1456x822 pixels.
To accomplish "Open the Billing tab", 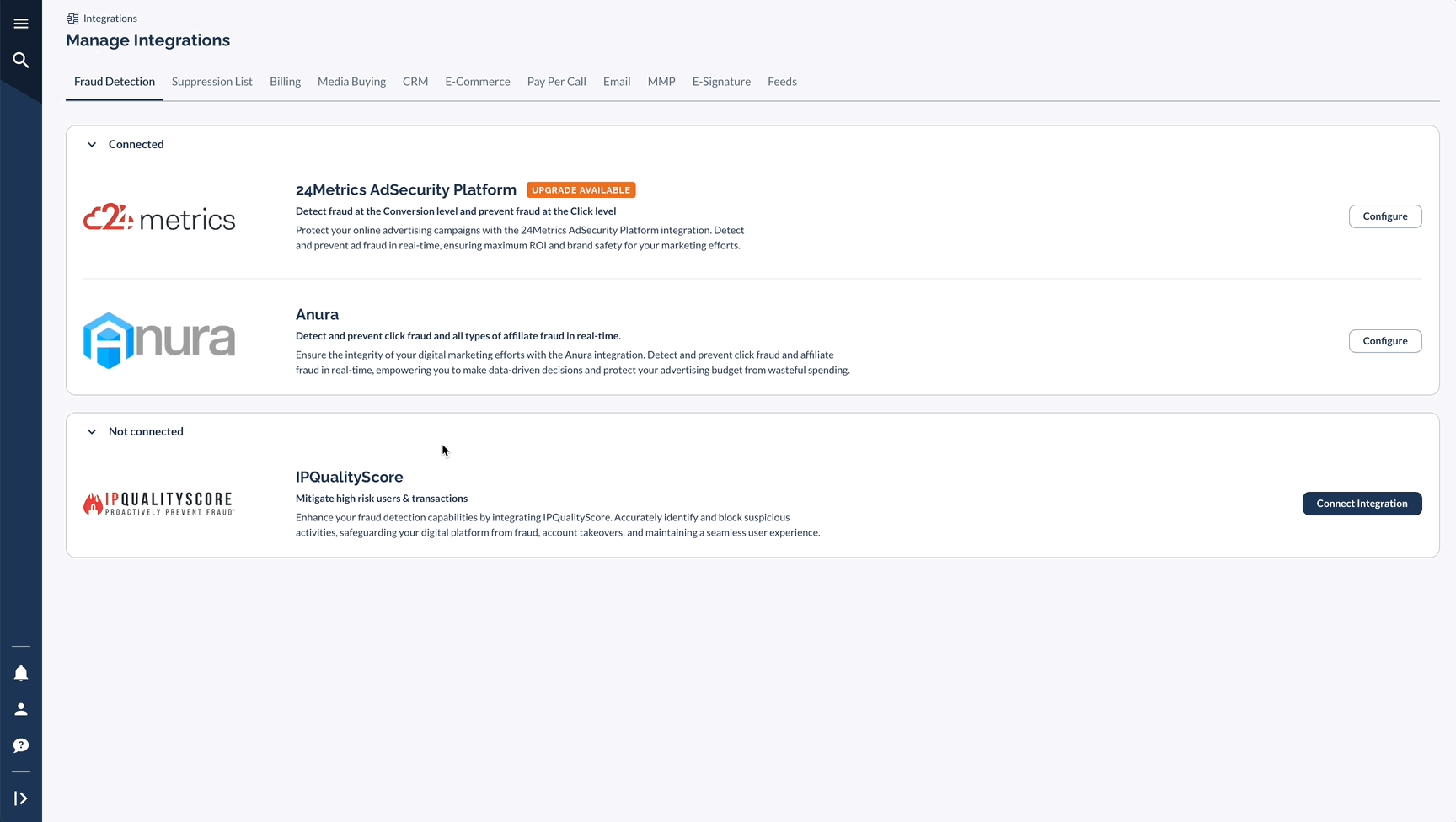I will point(285,82).
